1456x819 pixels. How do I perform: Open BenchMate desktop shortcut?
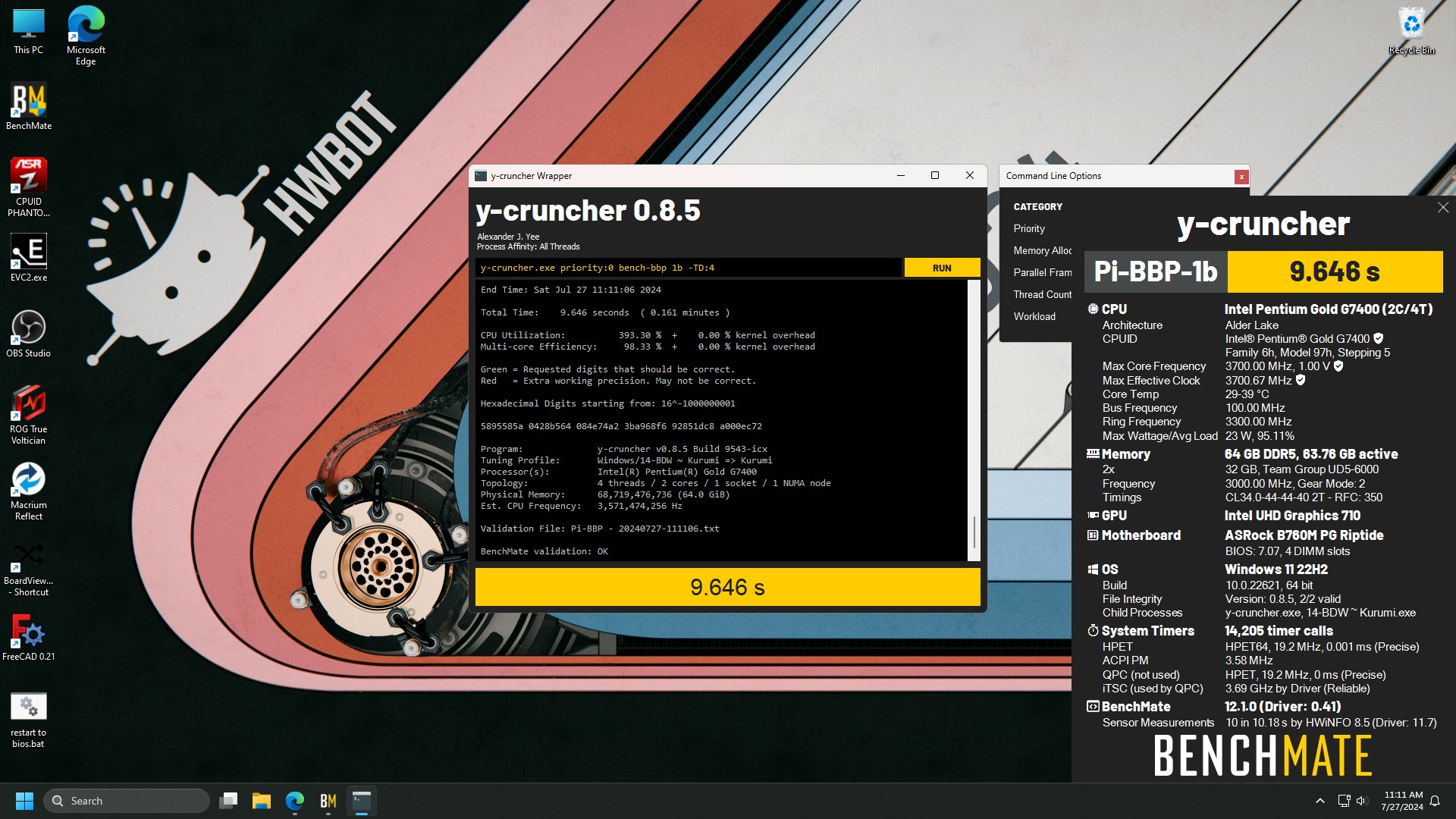click(29, 107)
